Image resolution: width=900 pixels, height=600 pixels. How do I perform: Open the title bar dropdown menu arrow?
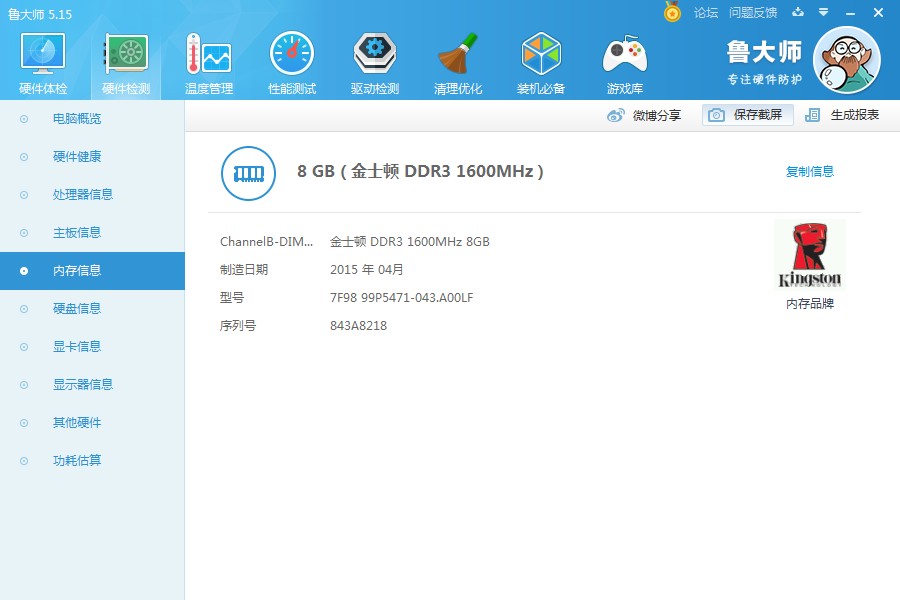tap(824, 12)
